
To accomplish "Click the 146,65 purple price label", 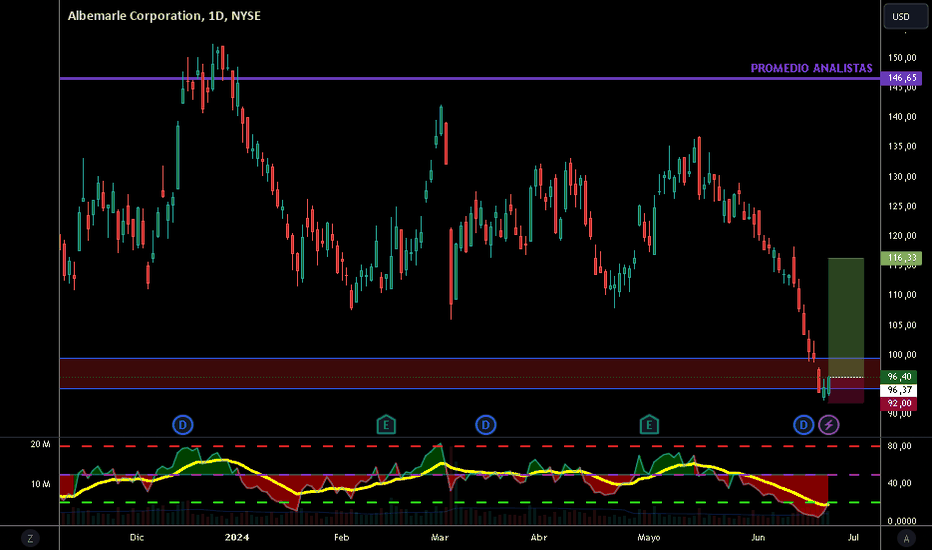I will pos(901,78).
